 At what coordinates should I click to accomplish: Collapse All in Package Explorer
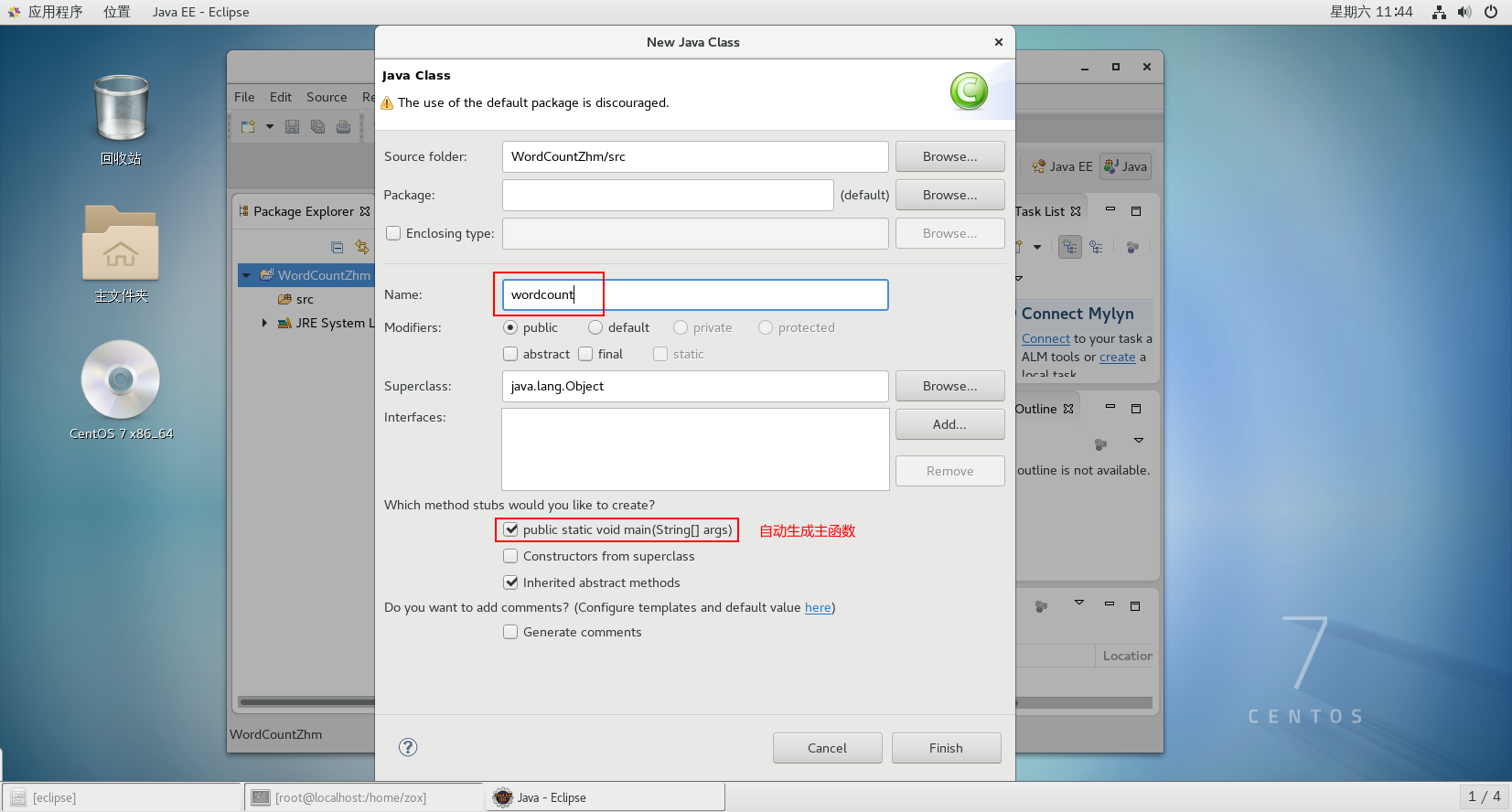[x=337, y=247]
